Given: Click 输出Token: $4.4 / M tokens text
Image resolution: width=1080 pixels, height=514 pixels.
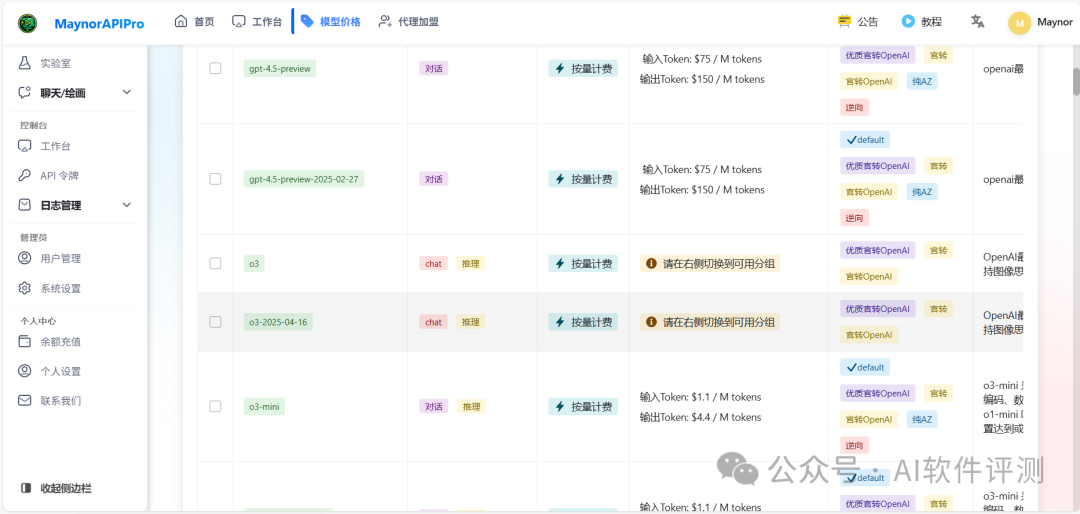Looking at the screenshot, I should tap(700, 417).
